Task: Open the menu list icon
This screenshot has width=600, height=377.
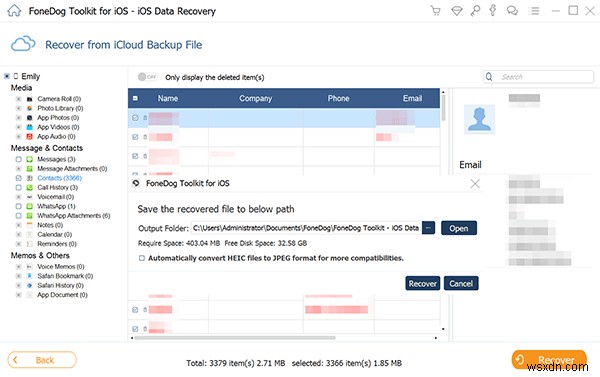Action: (534, 11)
